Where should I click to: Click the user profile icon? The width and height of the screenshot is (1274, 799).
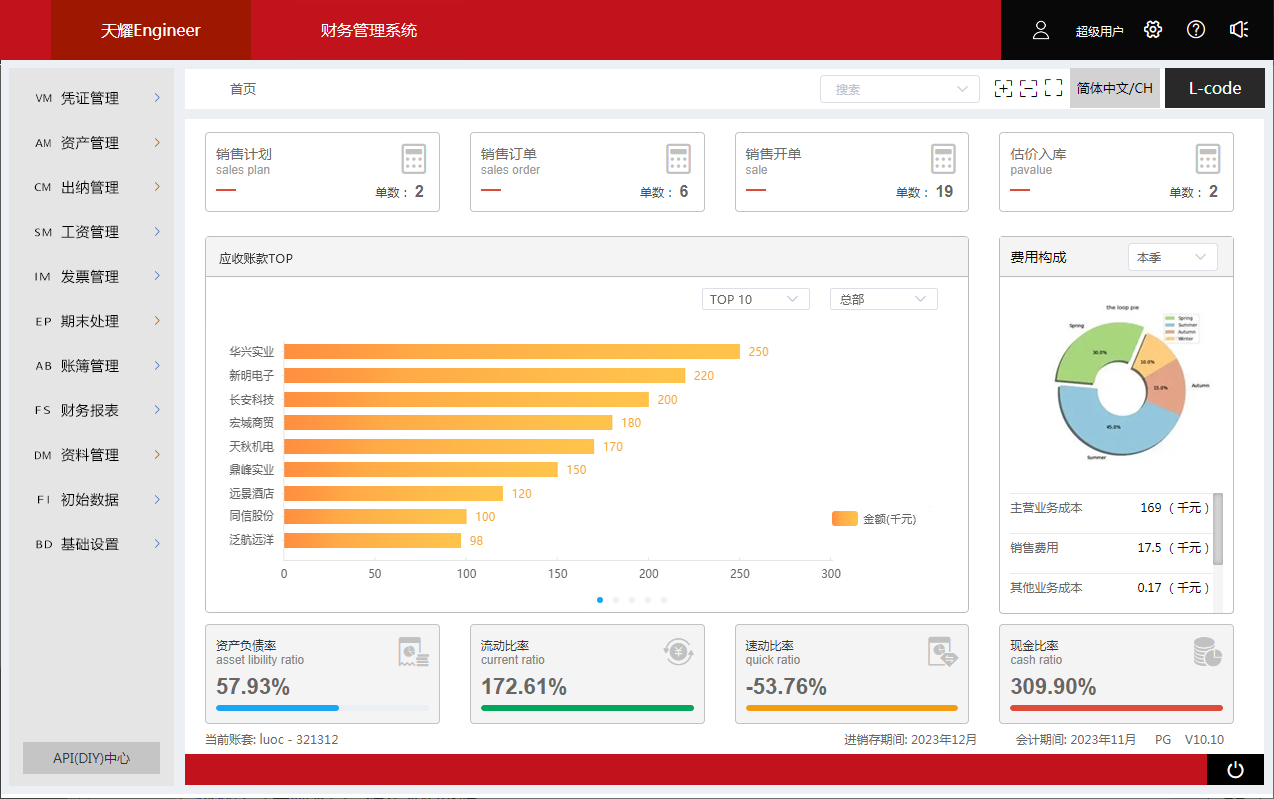click(1041, 30)
